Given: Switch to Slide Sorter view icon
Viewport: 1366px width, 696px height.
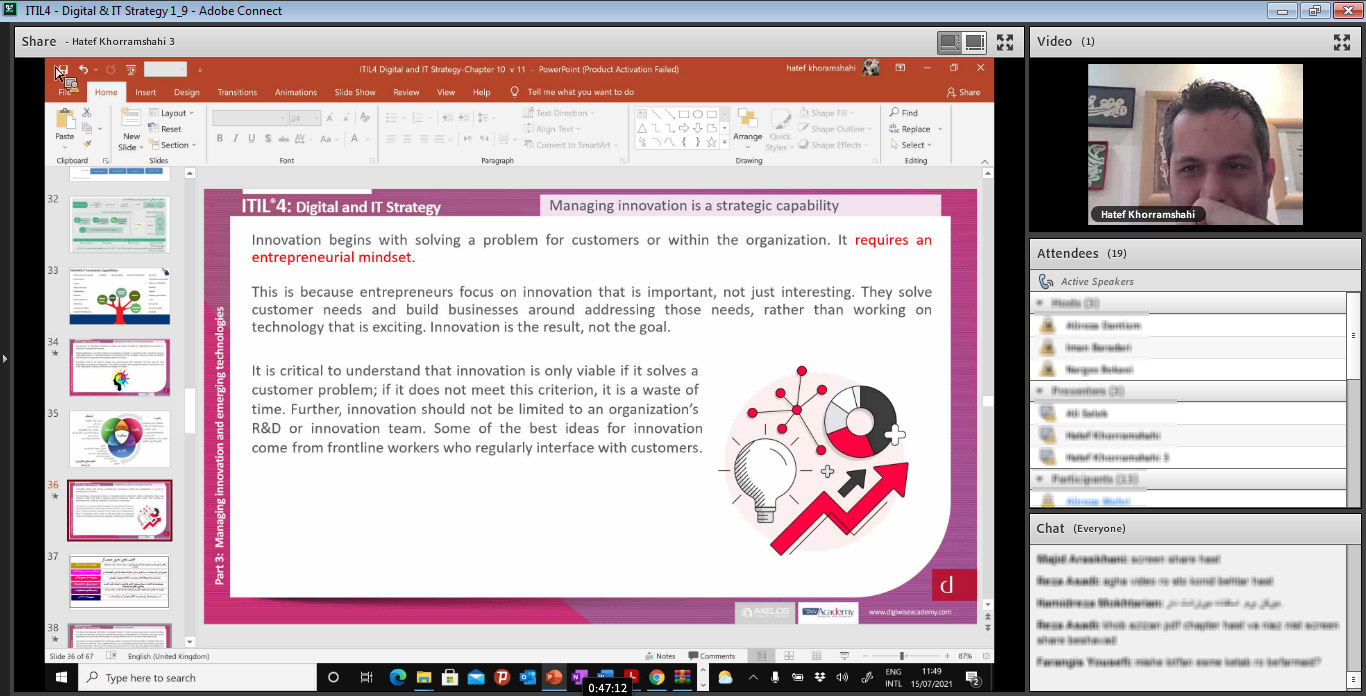Looking at the screenshot, I should coord(787,656).
